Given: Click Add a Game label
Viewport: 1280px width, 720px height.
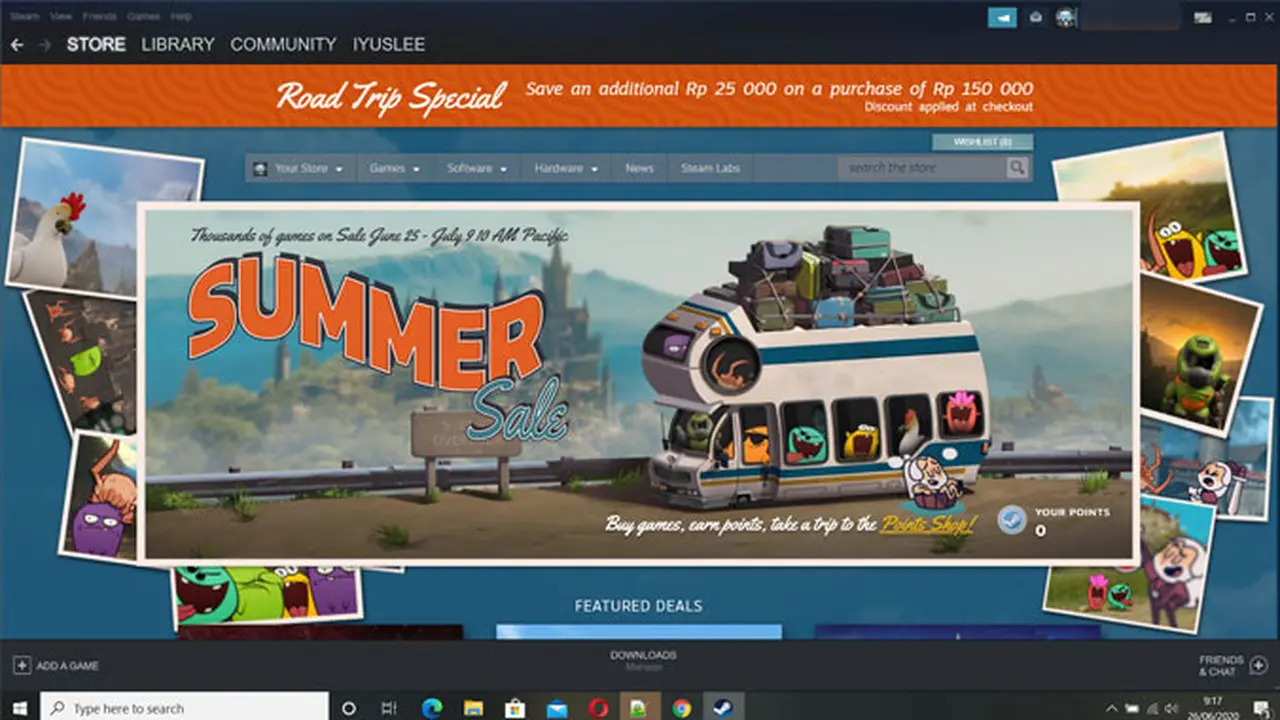Looking at the screenshot, I should click(67, 666).
